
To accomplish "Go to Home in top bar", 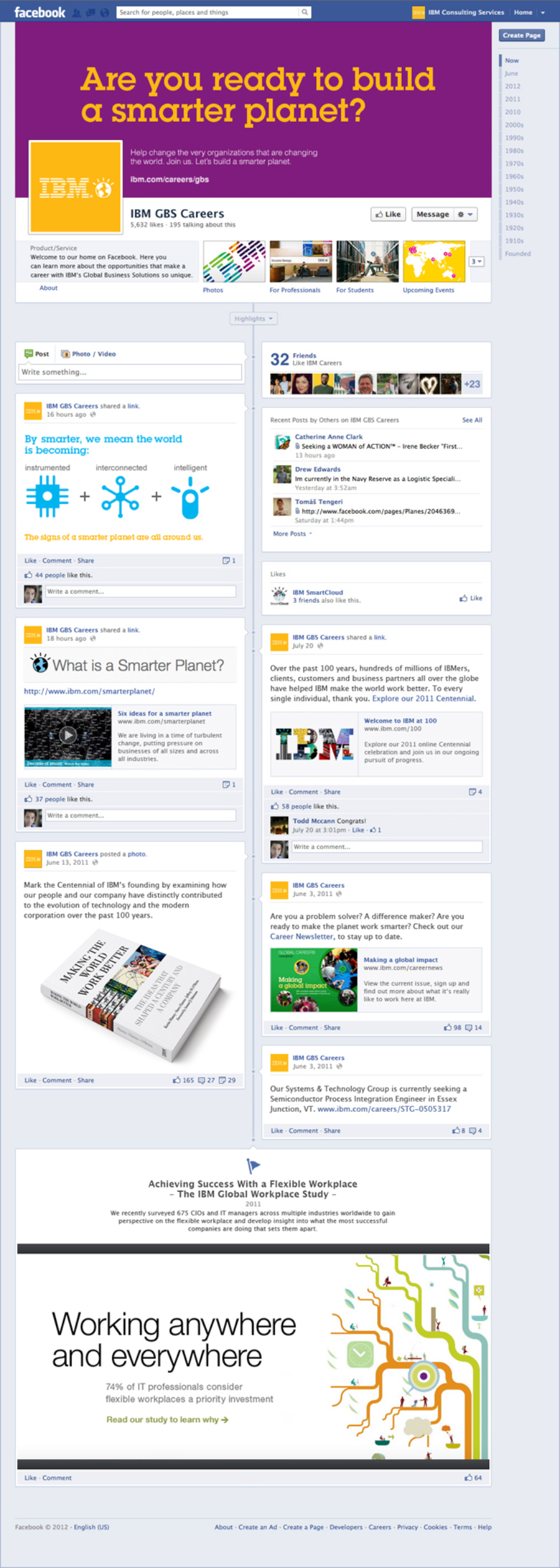I will coord(523,12).
